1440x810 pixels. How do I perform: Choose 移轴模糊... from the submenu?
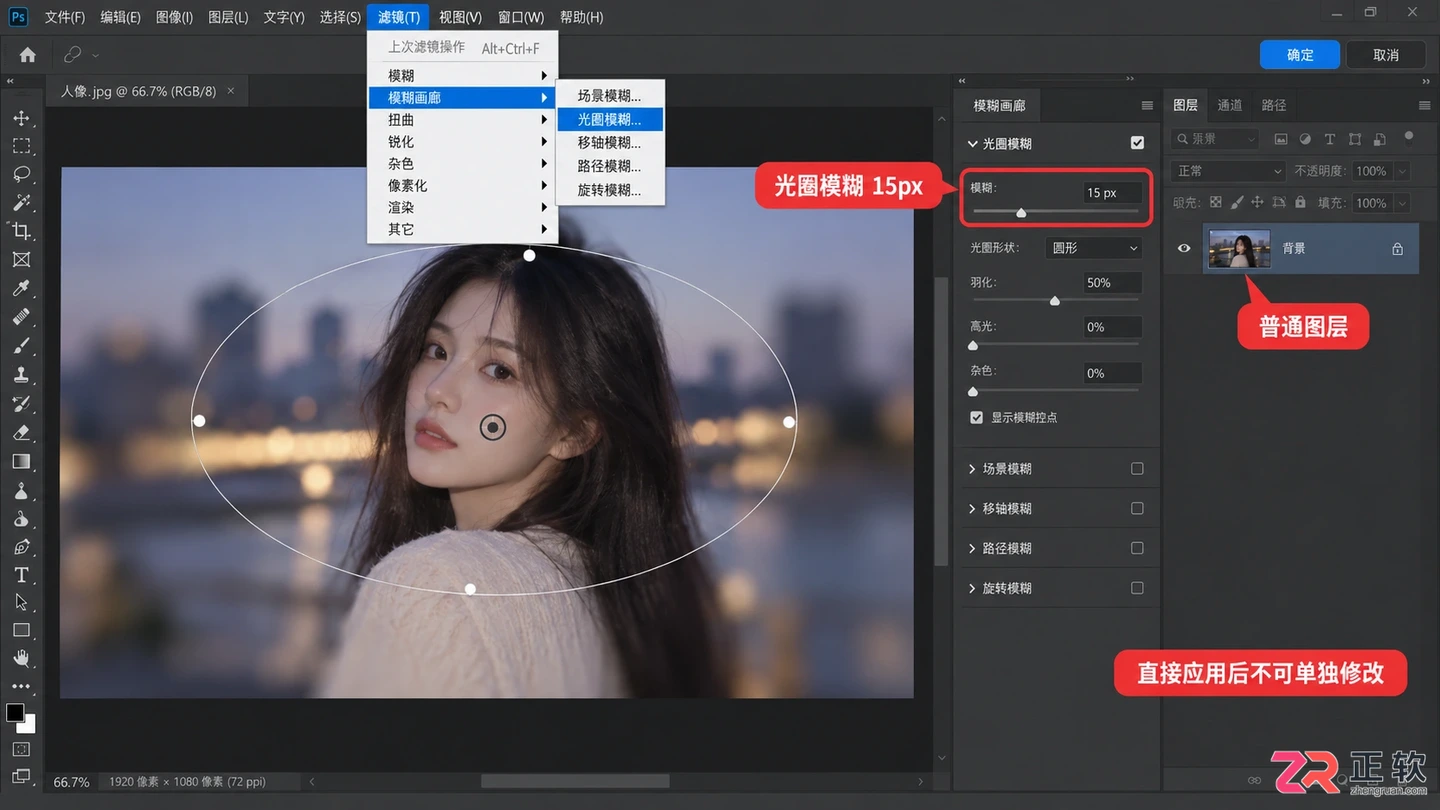coord(609,143)
